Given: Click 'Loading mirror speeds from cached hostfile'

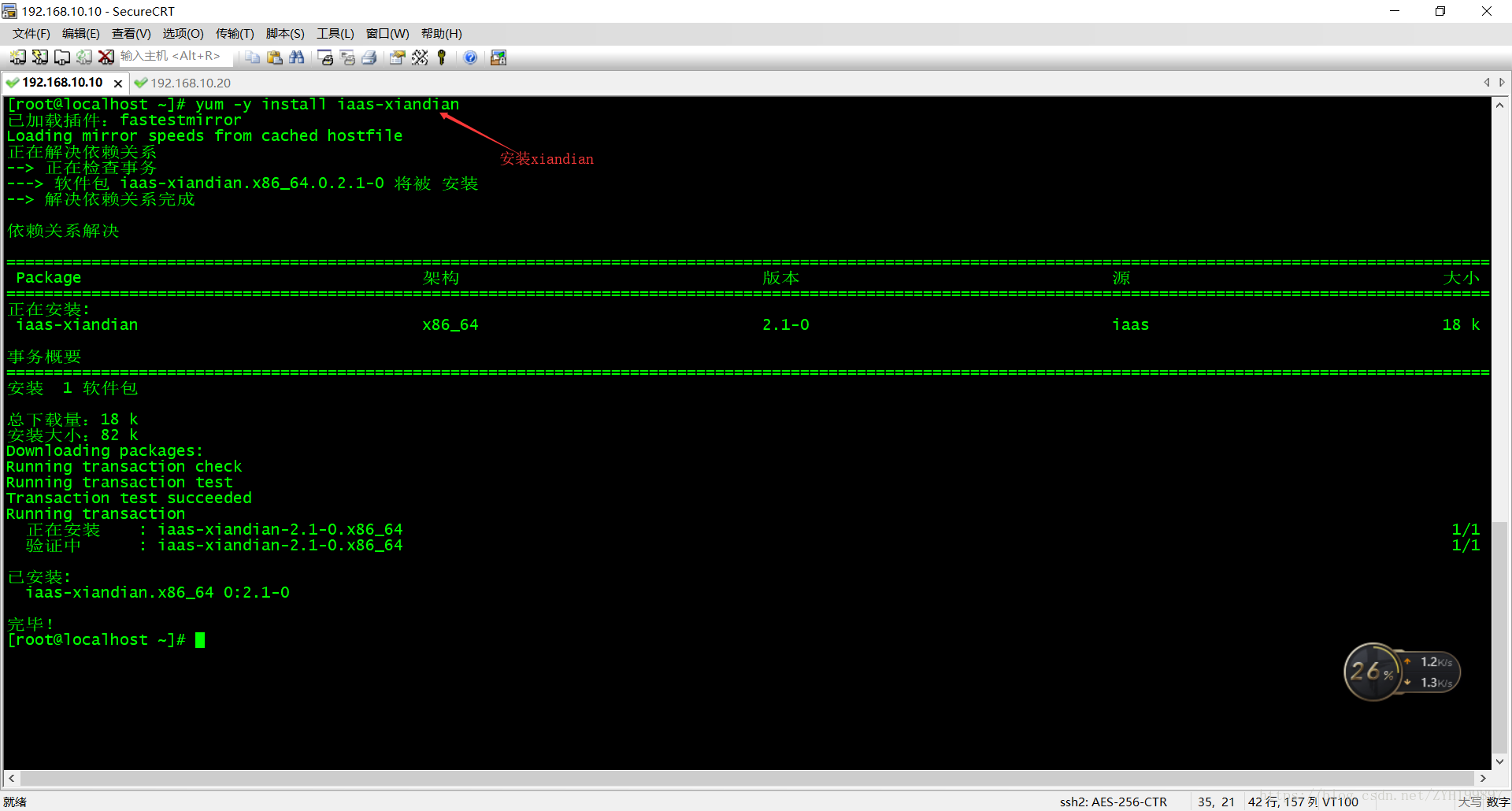Looking at the screenshot, I should pos(205,136).
